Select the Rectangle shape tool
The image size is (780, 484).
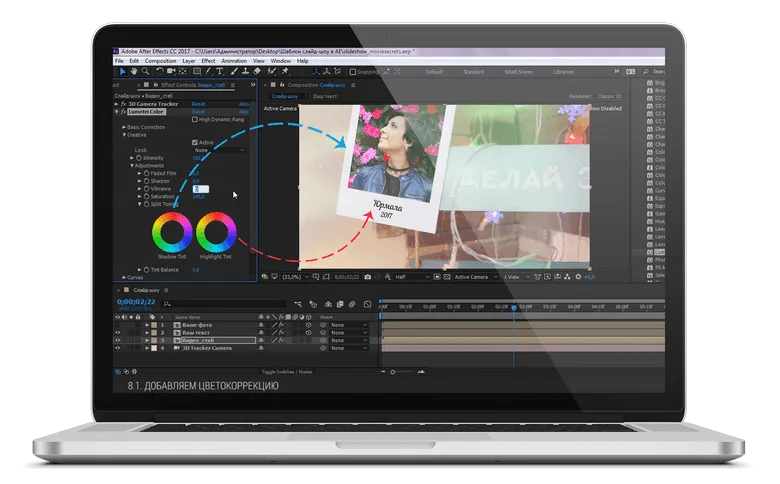click(x=198, y=72)
